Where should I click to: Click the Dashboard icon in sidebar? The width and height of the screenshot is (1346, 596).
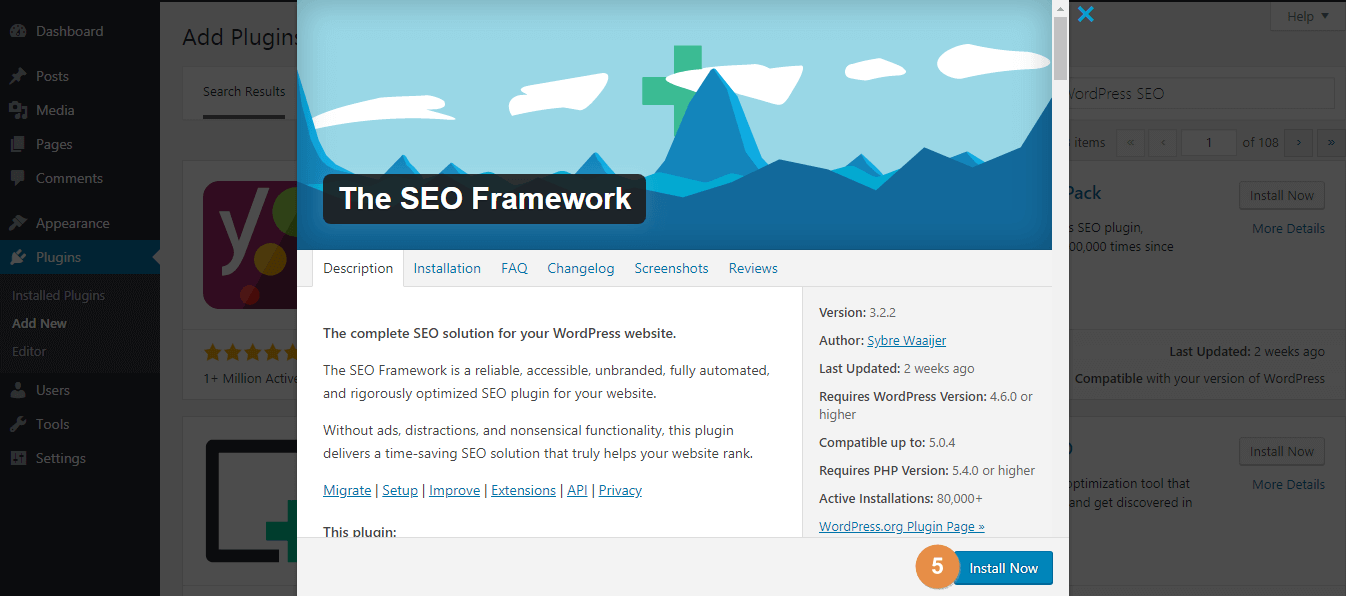tap(18, 31)
